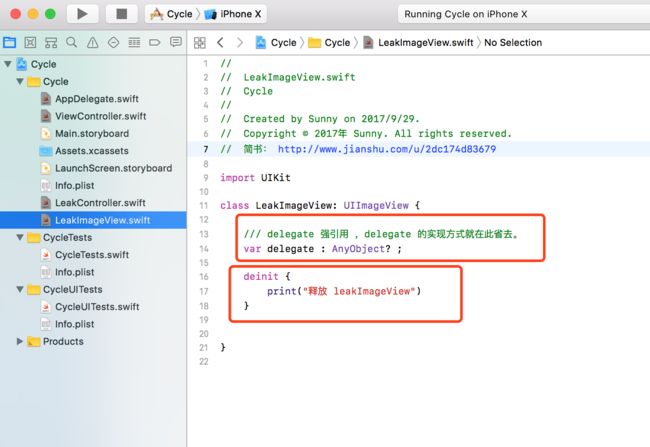Collapse the Cycle project root

click(7, 64)
